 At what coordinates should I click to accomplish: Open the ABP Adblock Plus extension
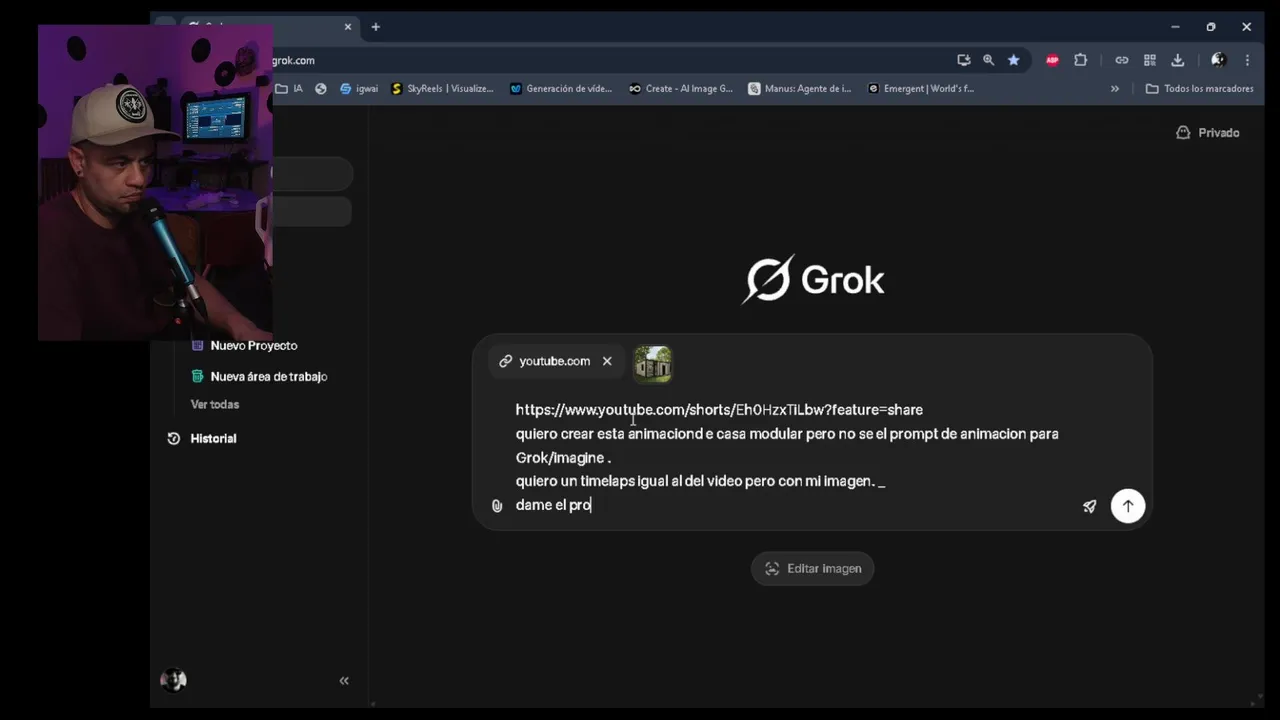(1052, 60)
